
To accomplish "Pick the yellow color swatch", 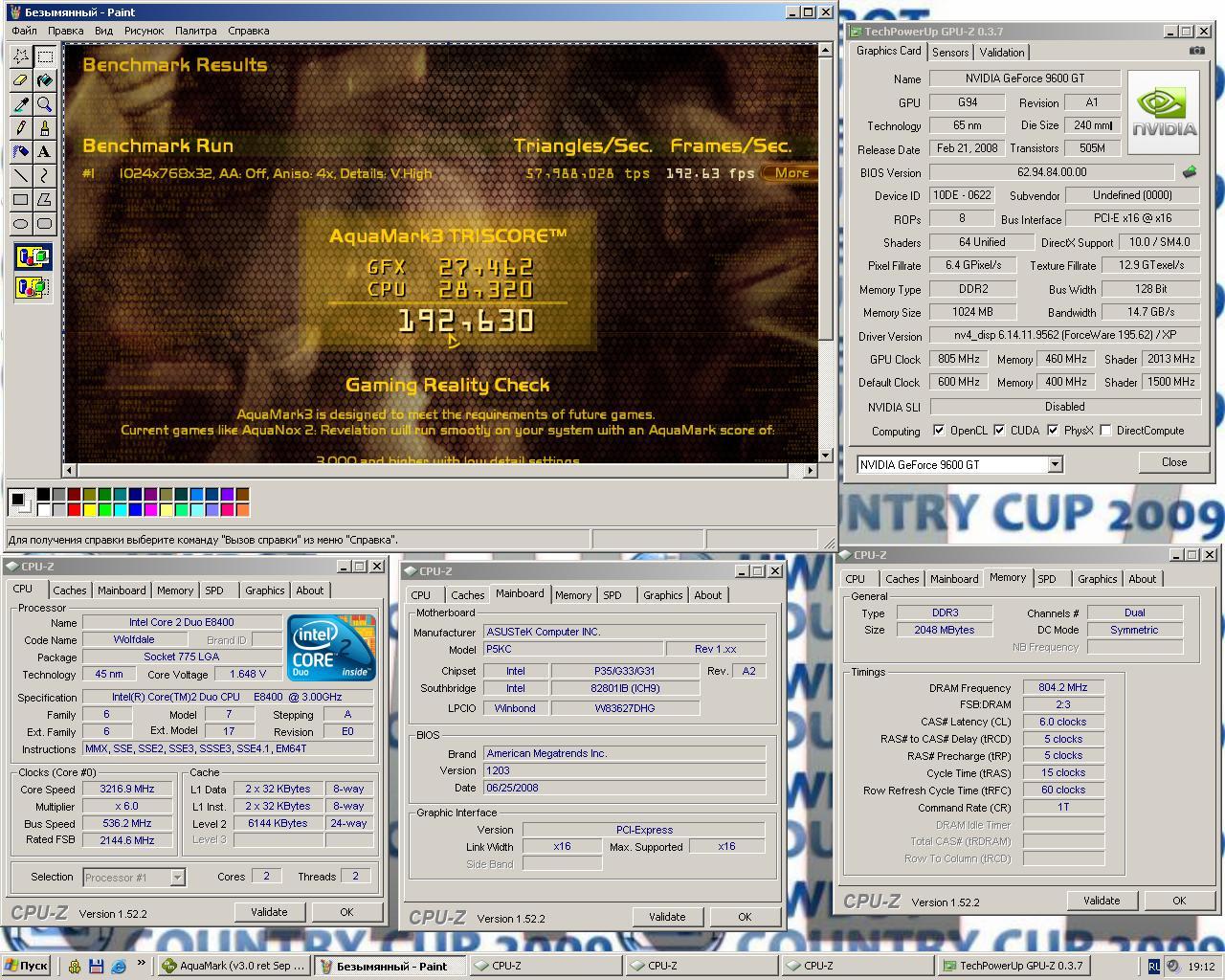I will coord(90,510).
